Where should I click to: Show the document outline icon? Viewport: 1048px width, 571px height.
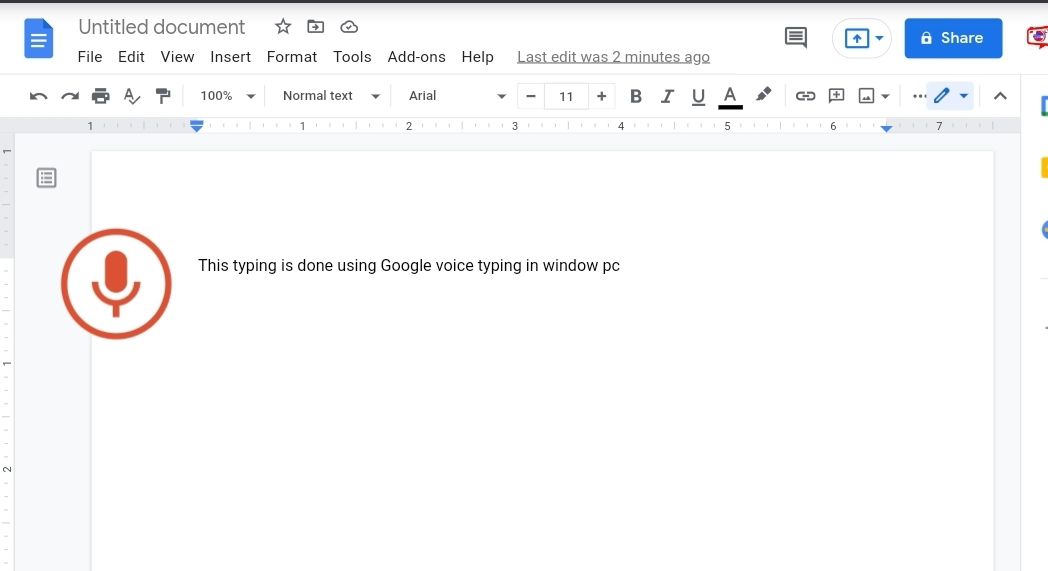[46, 178]
